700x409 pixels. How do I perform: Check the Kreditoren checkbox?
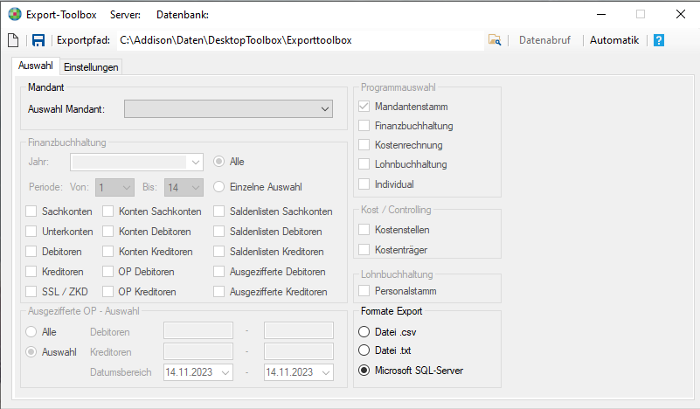[31, 271]
